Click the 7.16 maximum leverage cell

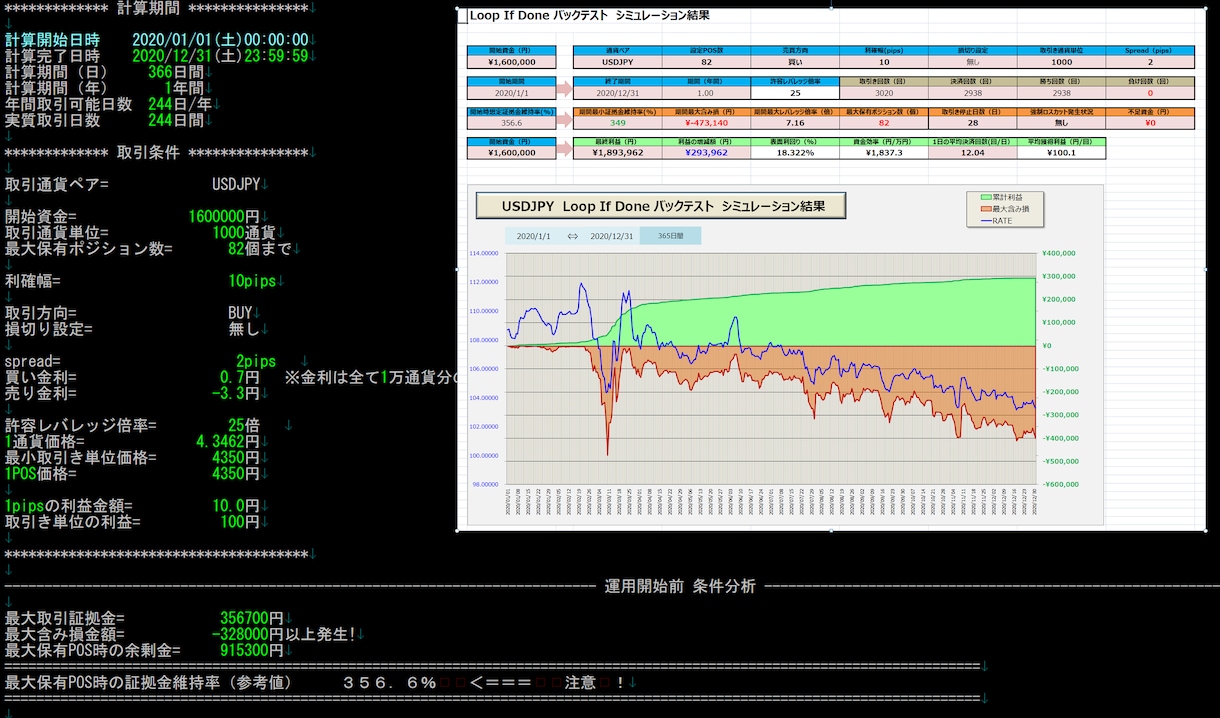pos(795,123)
